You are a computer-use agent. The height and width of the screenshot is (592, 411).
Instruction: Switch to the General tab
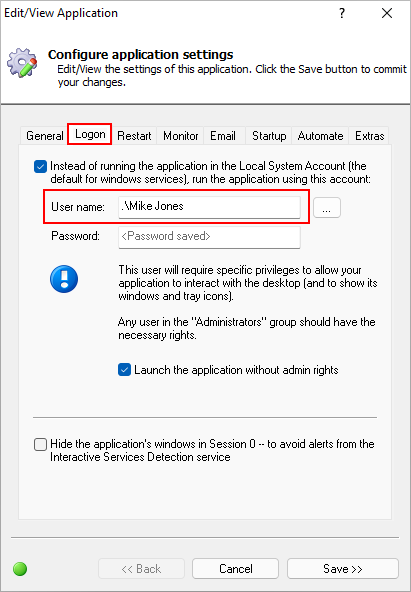[x=45, y=136]
